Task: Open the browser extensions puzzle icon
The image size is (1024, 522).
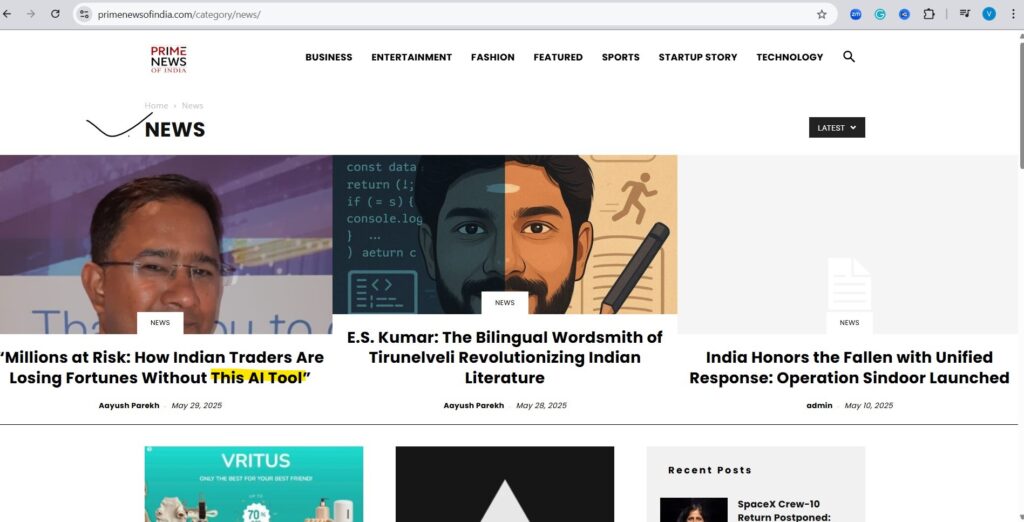Action: pos(929,14)
